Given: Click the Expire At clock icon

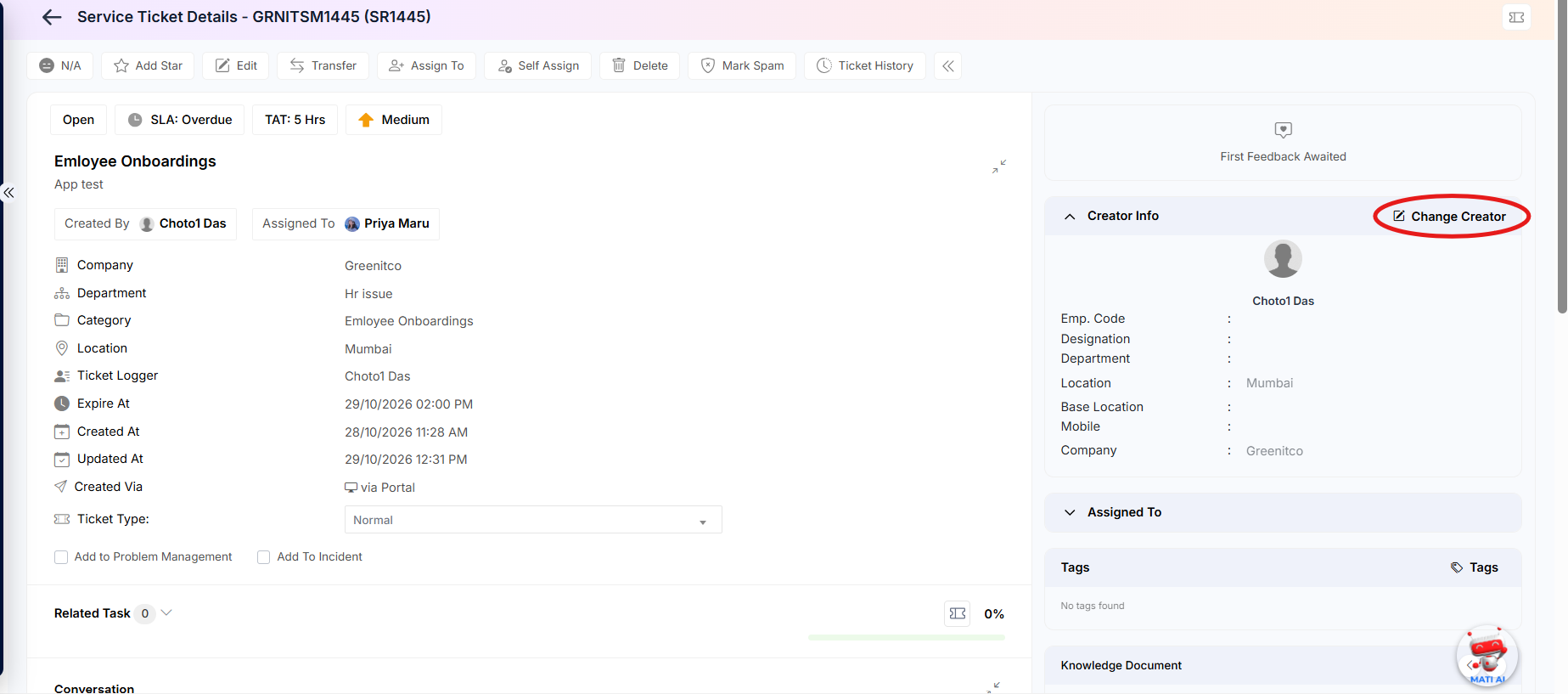Looking at the screenshot, I should [x=62, y=403].
